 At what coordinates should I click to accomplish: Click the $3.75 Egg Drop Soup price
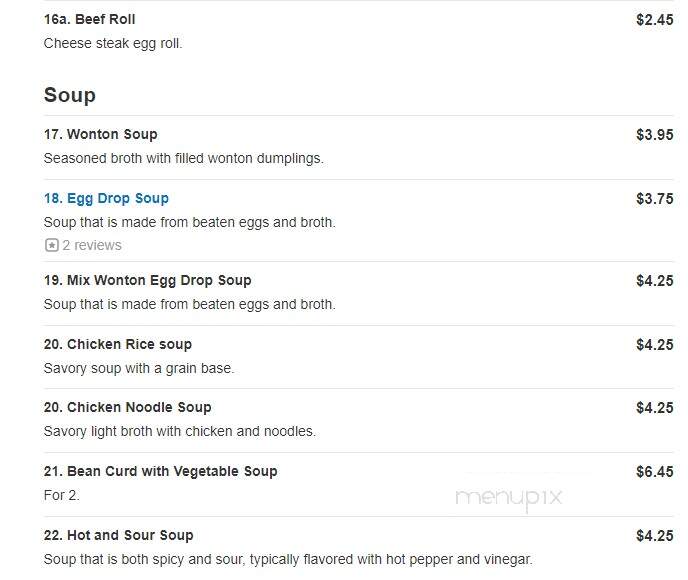tap(655, 199)
